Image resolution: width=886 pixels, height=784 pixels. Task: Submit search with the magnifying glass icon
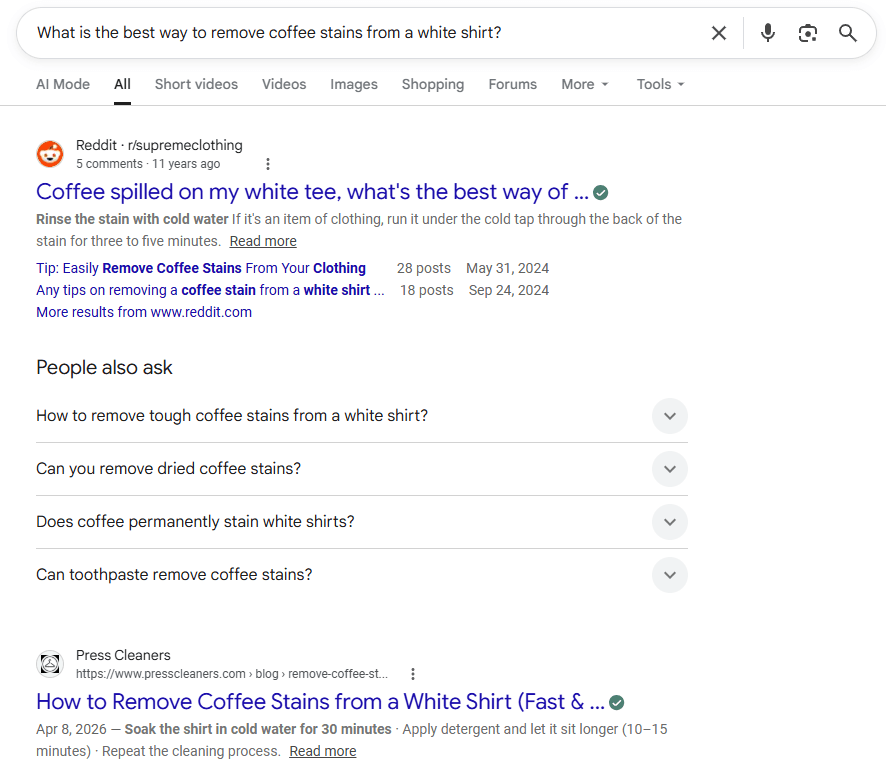click(848, 33)
